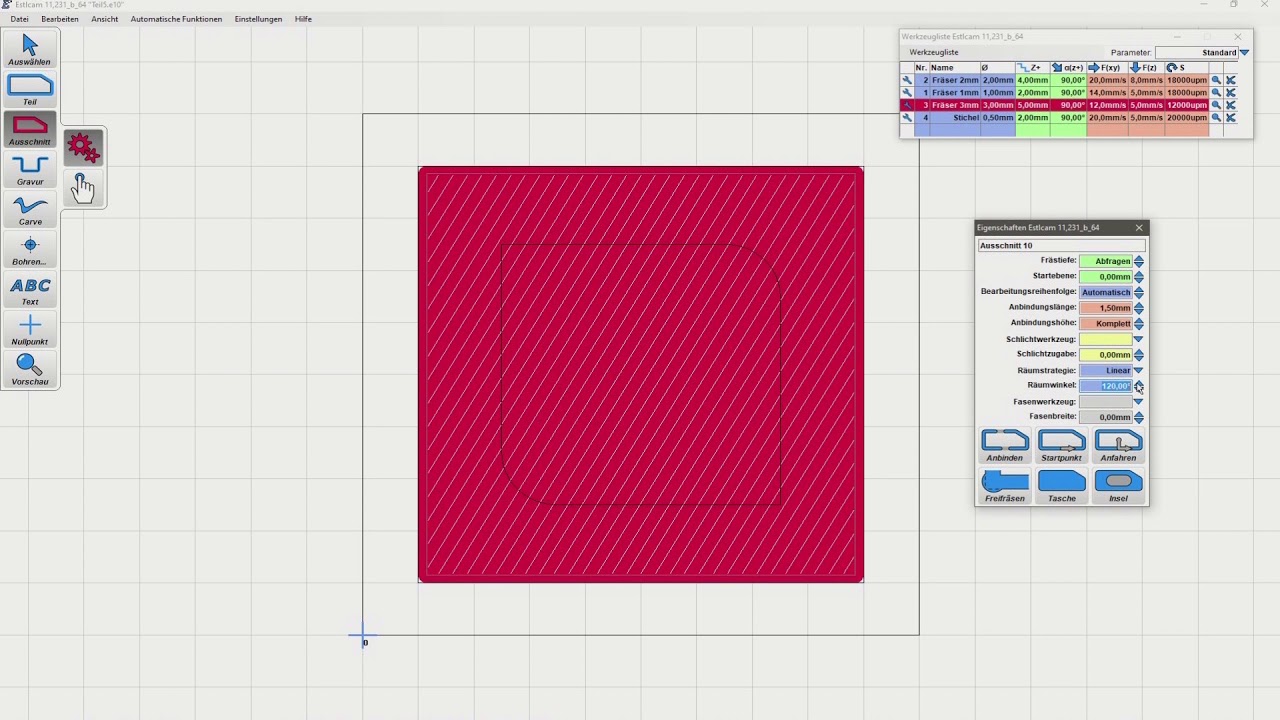
Task: Set the Nullpunkt zero point tool
Action: point(30,329)
